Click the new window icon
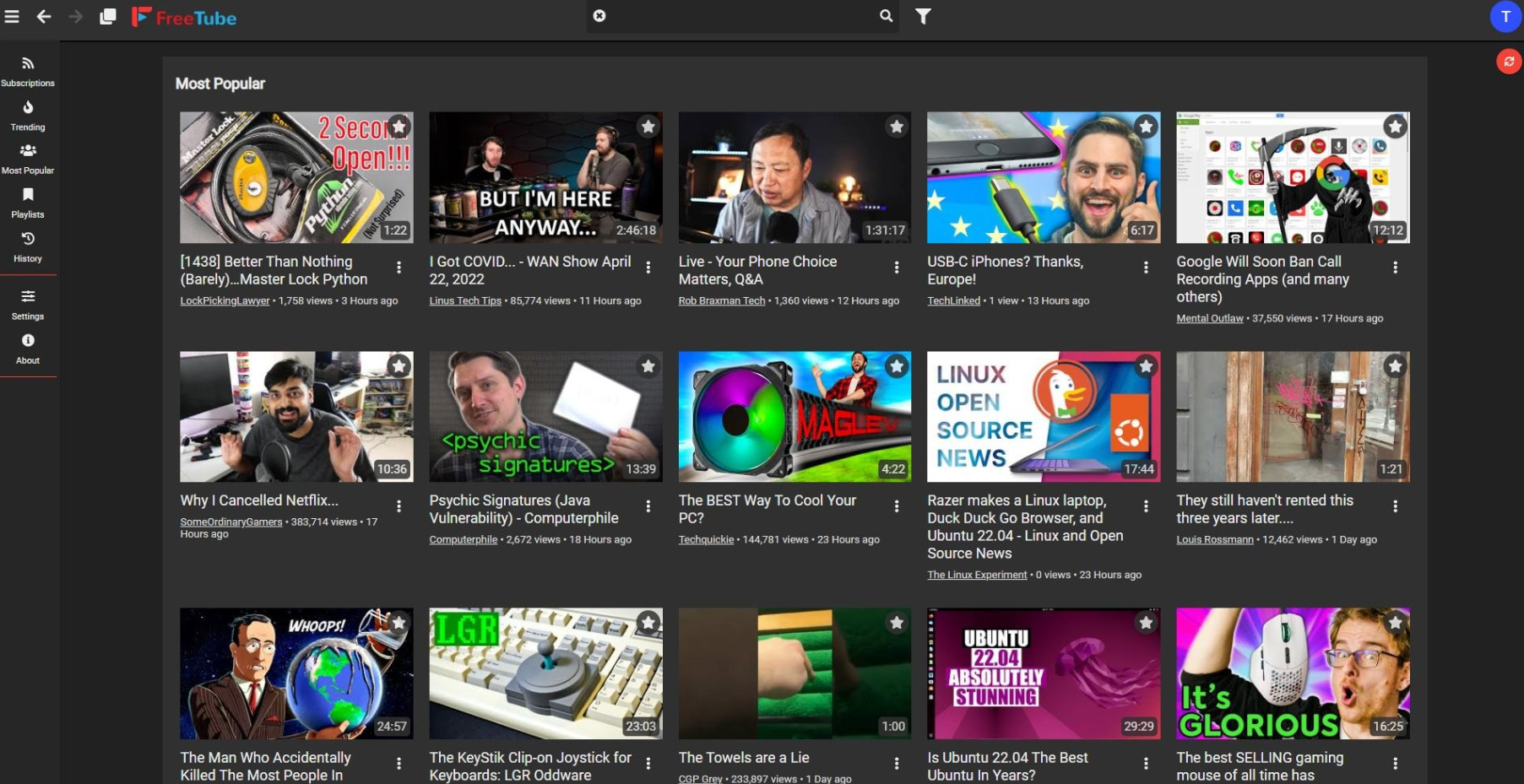 click(107, 17)
